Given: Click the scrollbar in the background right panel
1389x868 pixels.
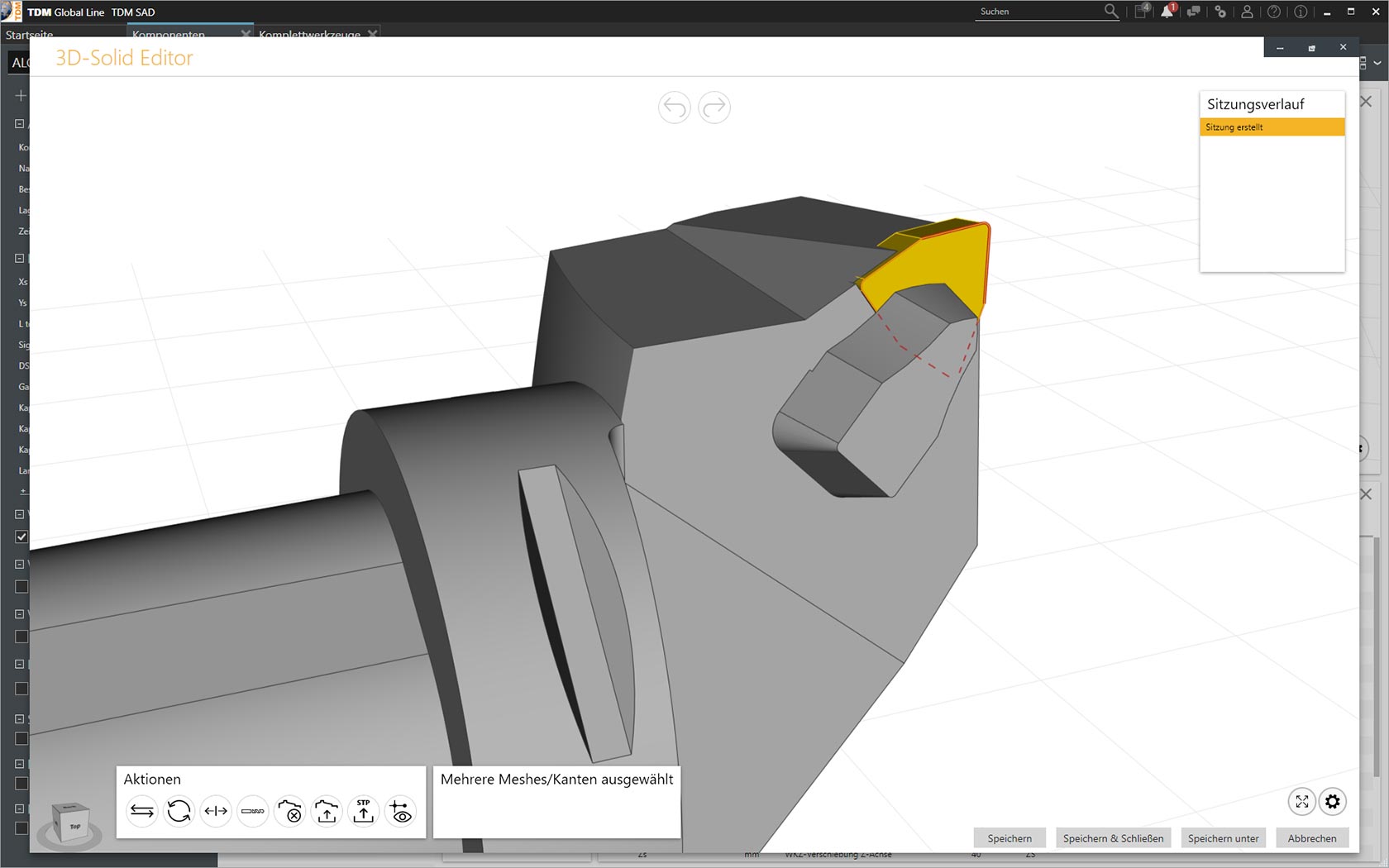Looking at the screenshot, I should point(1377,657).
